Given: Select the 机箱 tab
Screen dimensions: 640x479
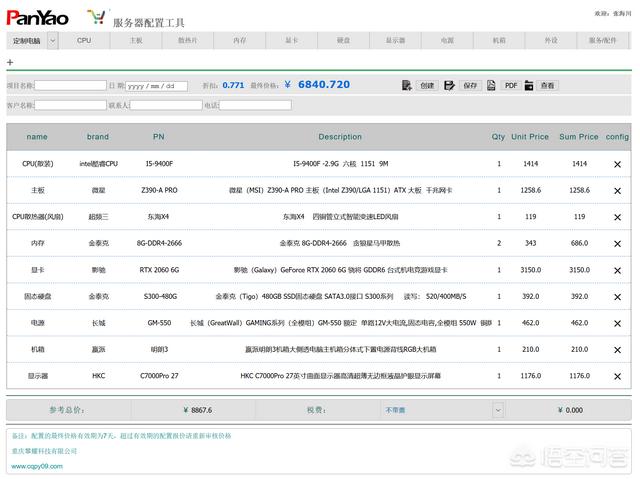Looking at the screenshot, I should [499, 40].
